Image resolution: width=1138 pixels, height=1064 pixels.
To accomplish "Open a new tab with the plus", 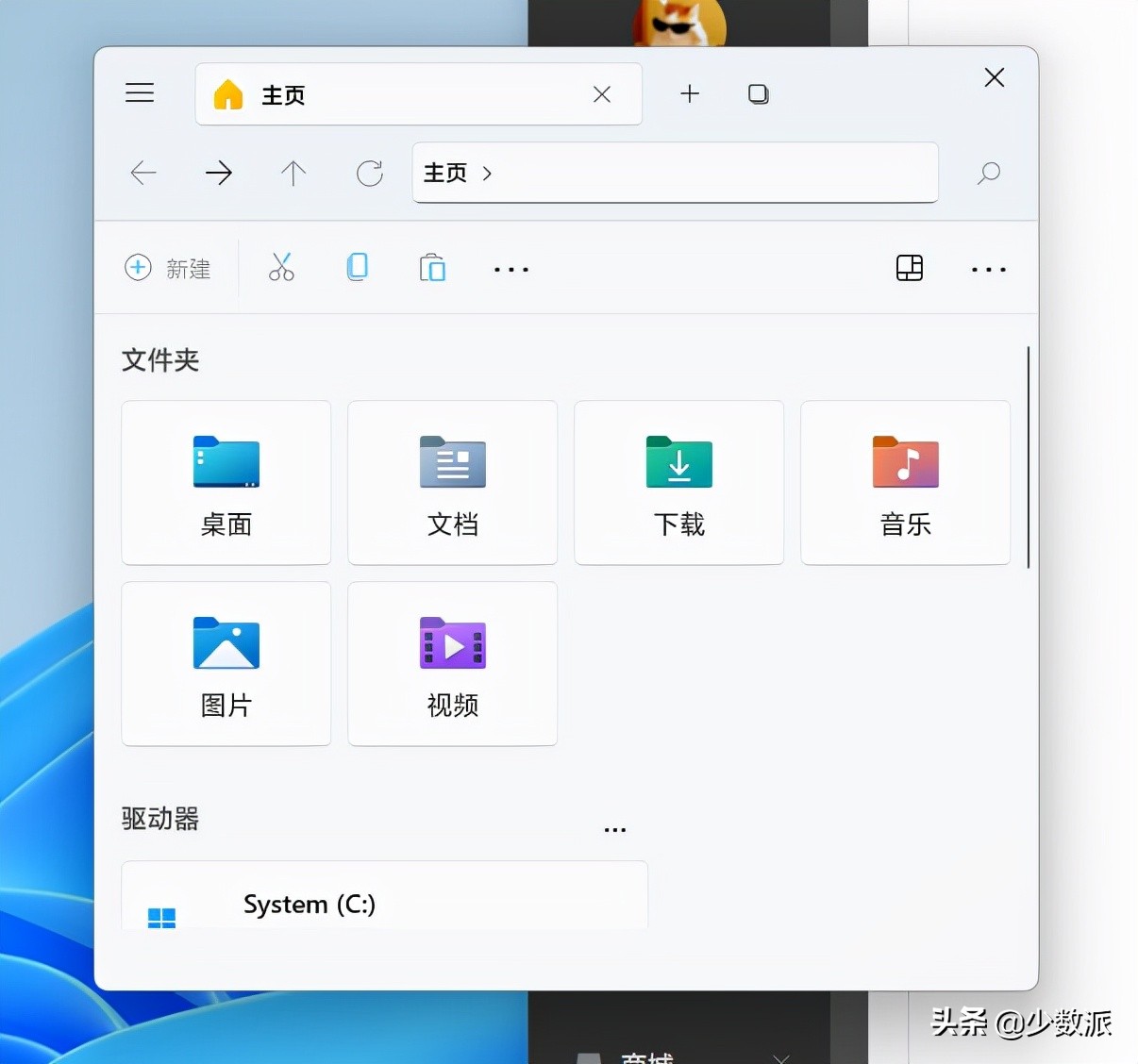I will click(x=690, y=93).
